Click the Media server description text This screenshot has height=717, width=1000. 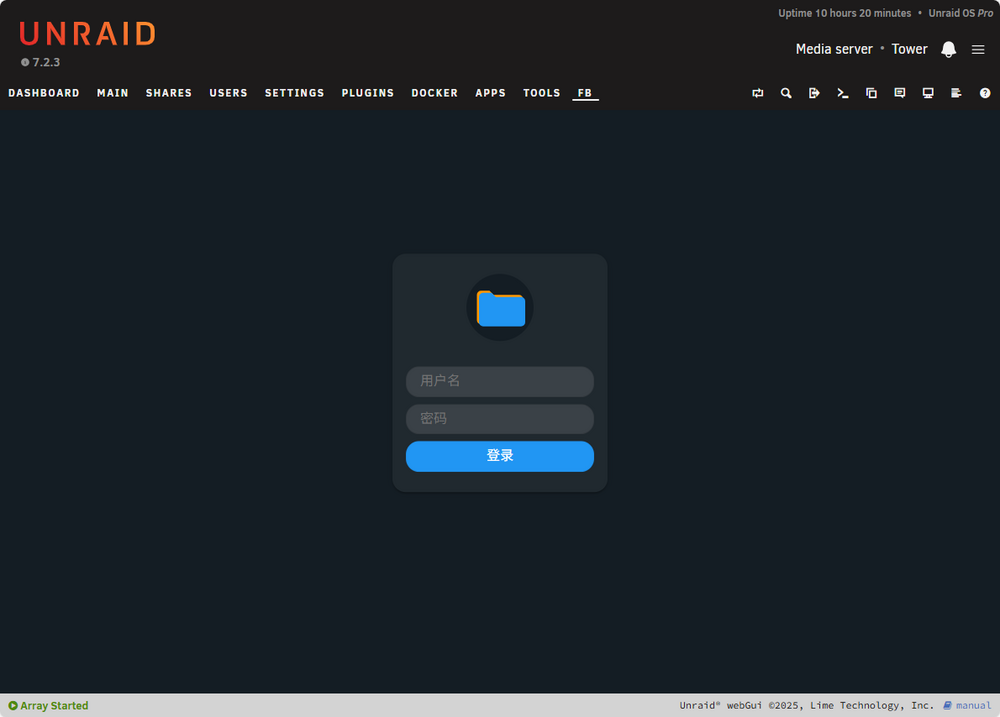(834, 49)
